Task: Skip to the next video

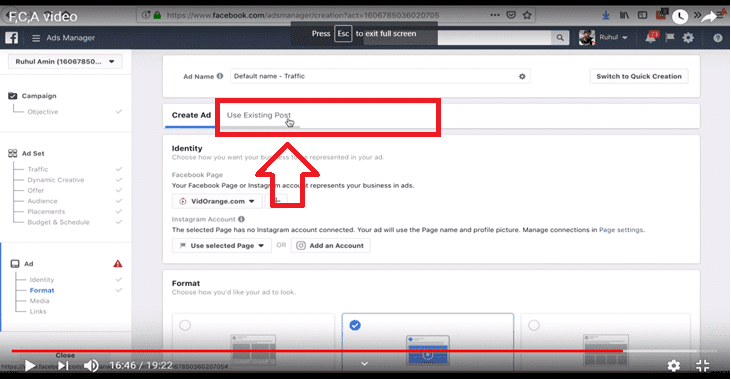Action: (63, 366)
